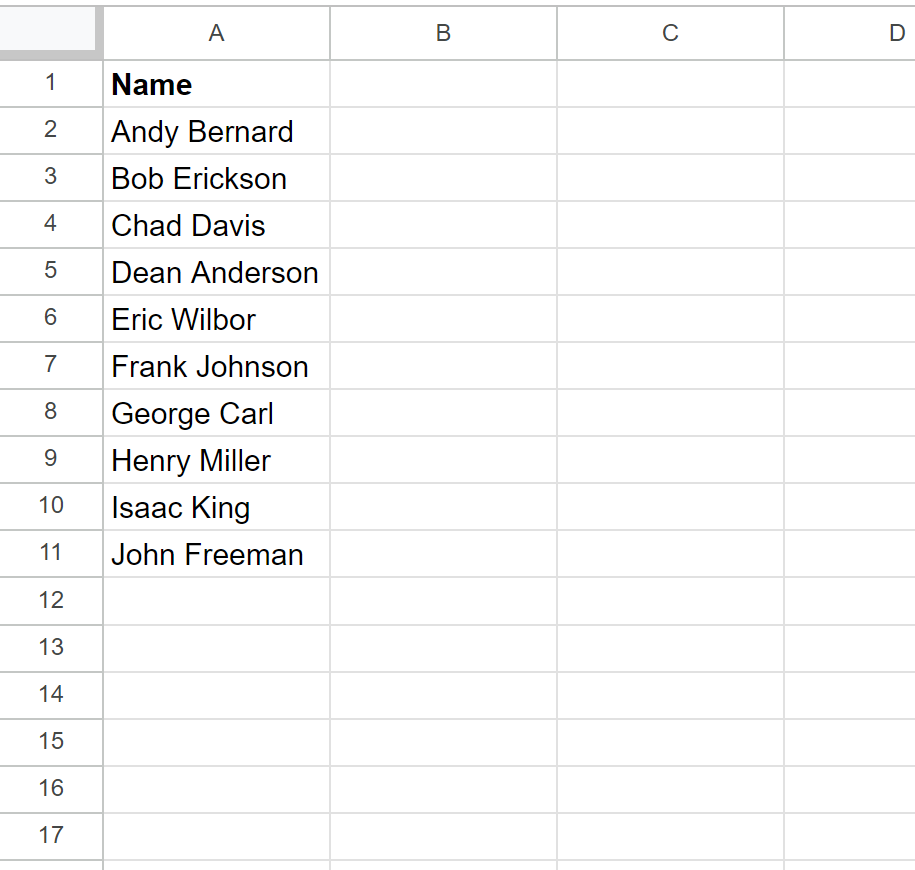Viewport: 915px width, 870px height.
Task: Select the Eric Wilbor cell
Action: point(216,319)
